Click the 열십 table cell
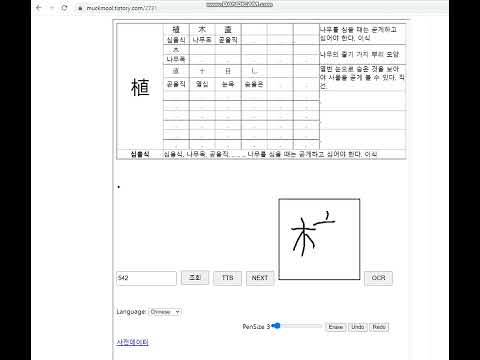This screenshot has height=360, width=480. pos(202,84)
